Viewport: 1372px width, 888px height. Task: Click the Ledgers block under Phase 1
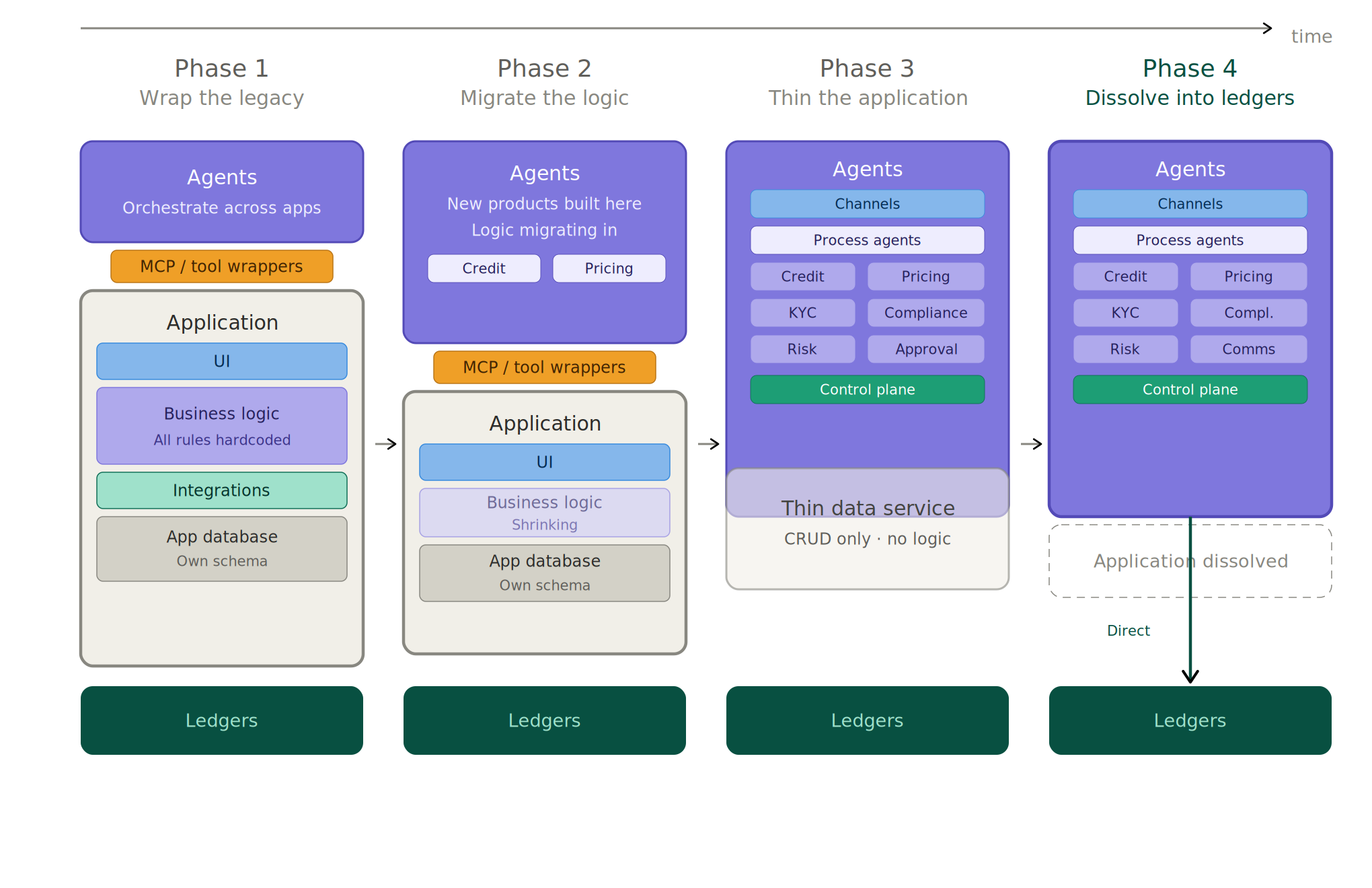222,720
